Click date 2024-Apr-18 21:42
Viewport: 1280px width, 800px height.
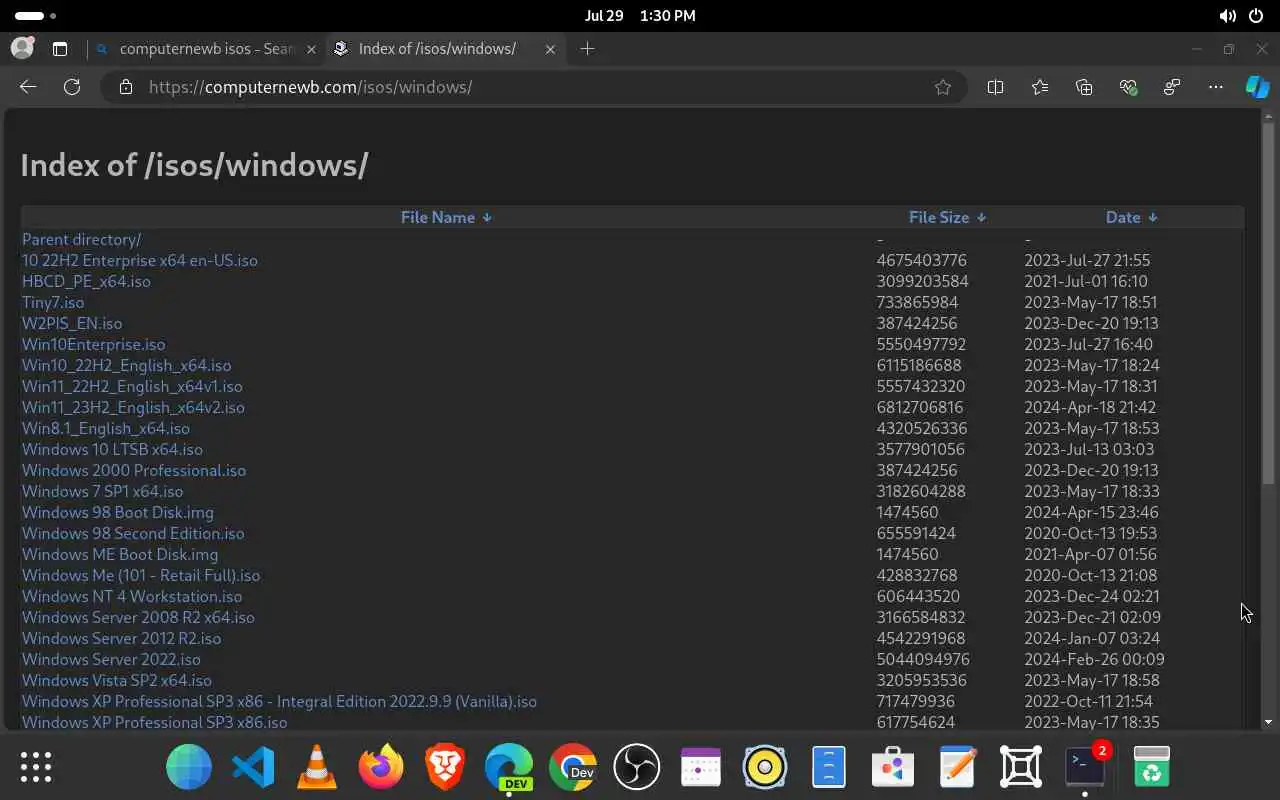(x=1090, y=407)
